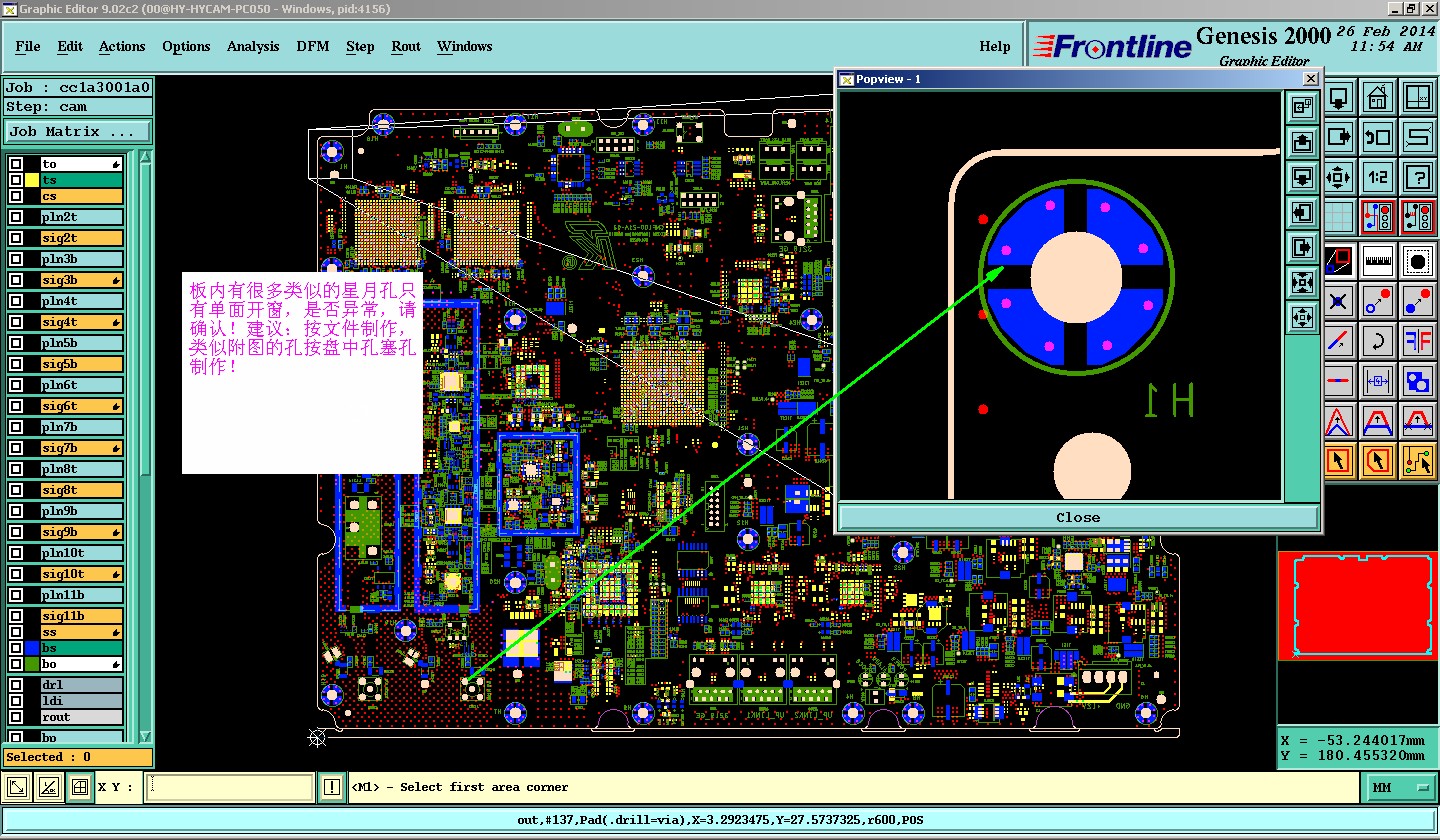Click the curved rotate arrow icon
This screenshot has height=840, width=1440.
point(1378,341)
